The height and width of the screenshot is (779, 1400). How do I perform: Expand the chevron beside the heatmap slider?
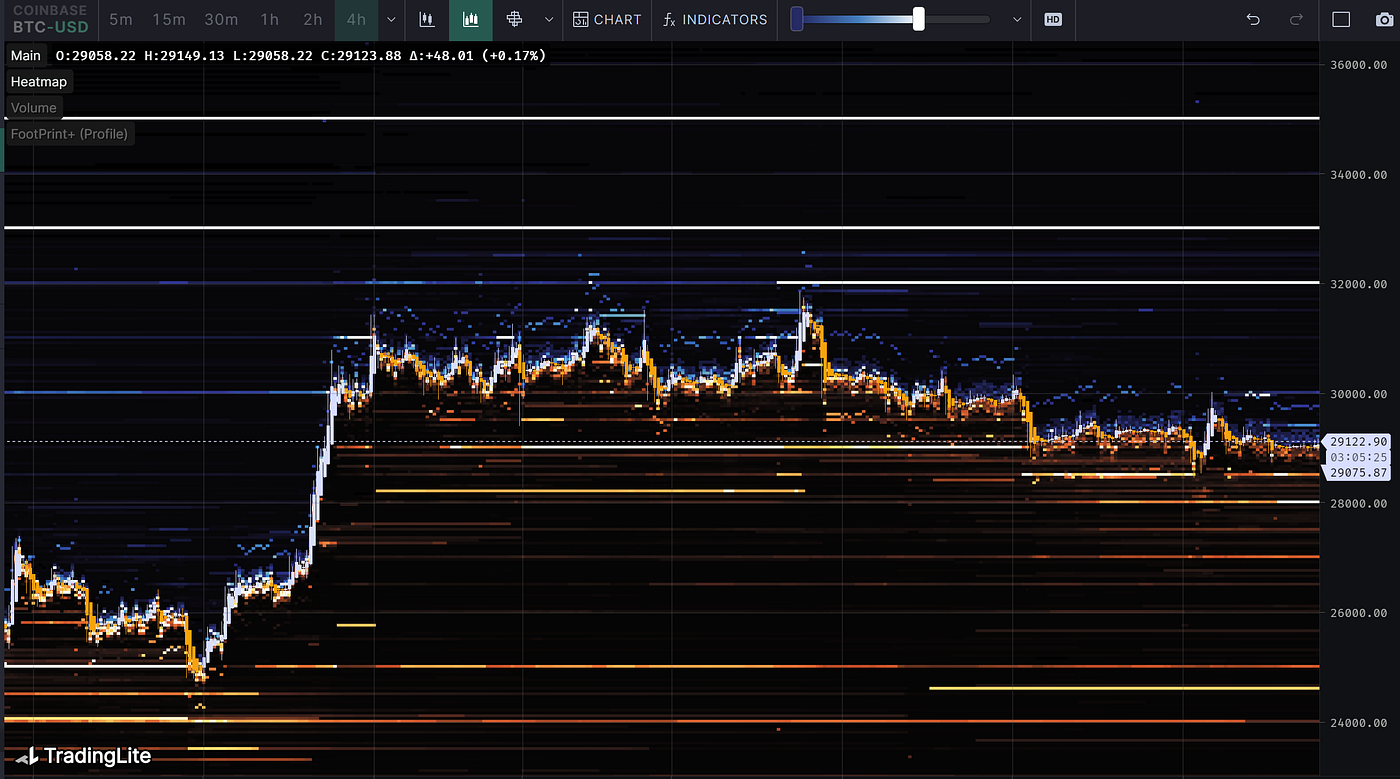1017,19
